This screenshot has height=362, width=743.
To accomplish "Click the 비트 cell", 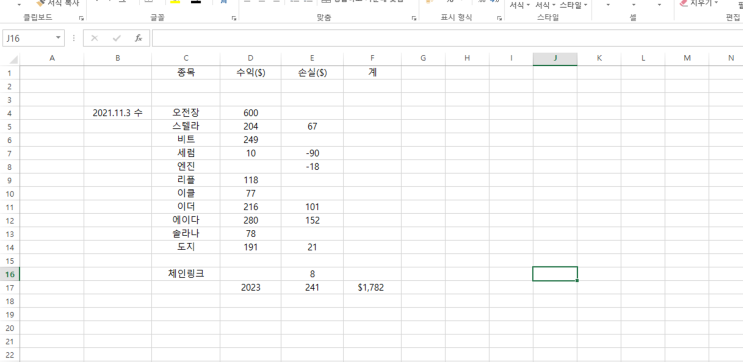I will pyautogui.click(x=186, y=140).
